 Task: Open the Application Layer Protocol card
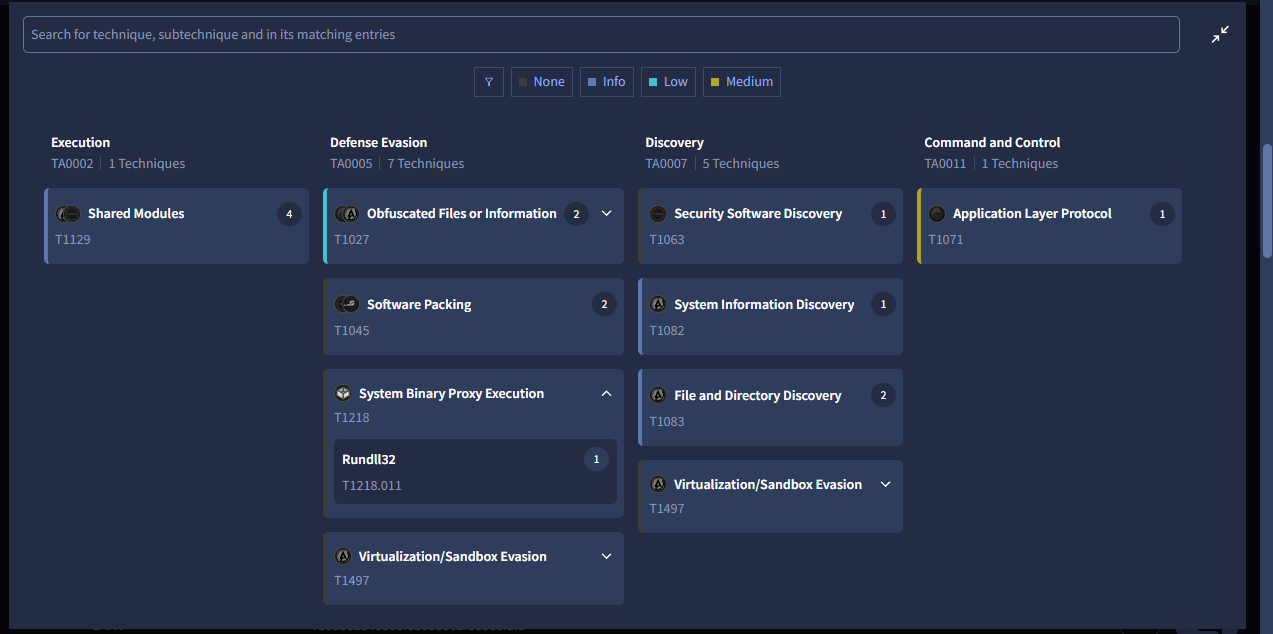click(x=1049, y=226)
